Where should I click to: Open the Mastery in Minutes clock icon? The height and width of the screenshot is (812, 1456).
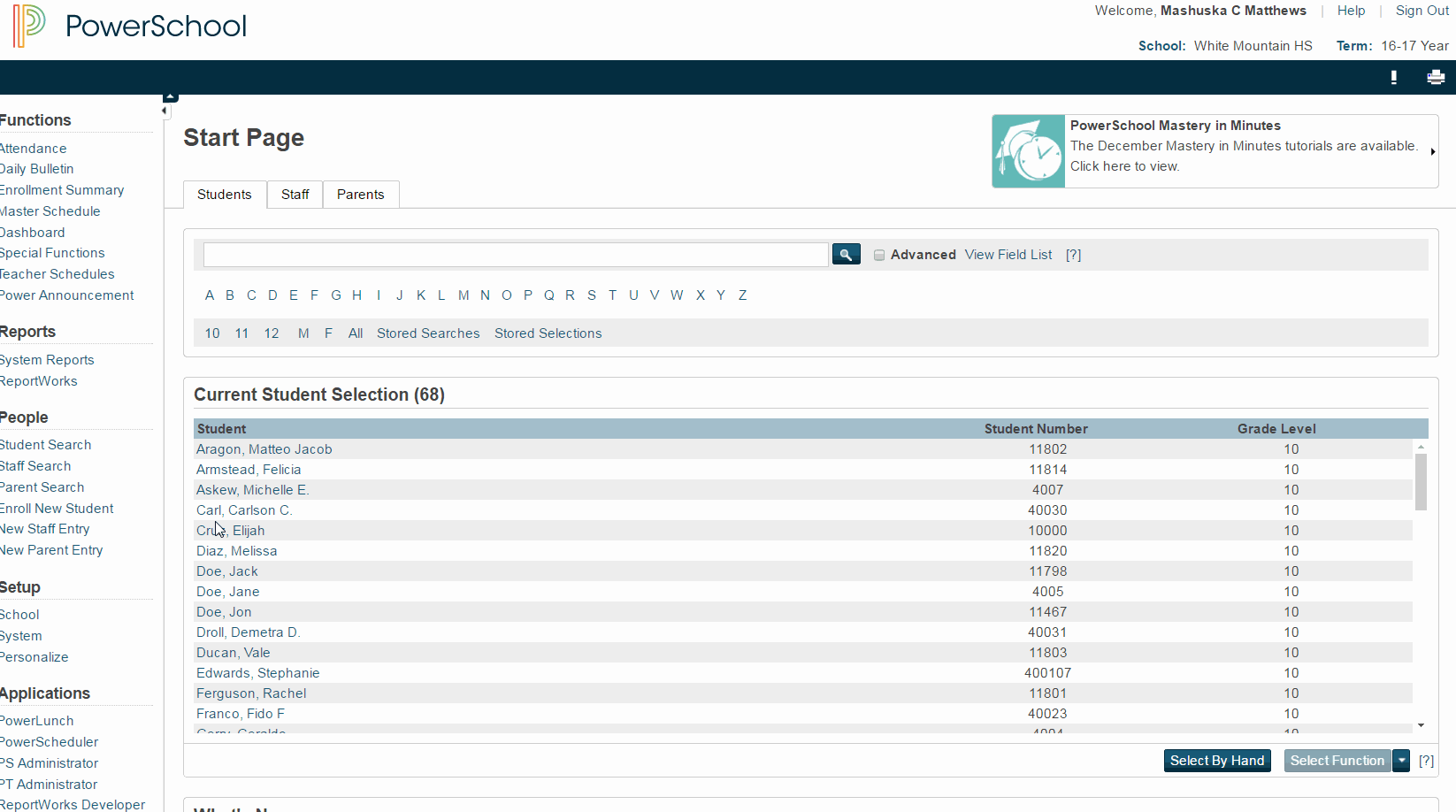coord(1029,151)
